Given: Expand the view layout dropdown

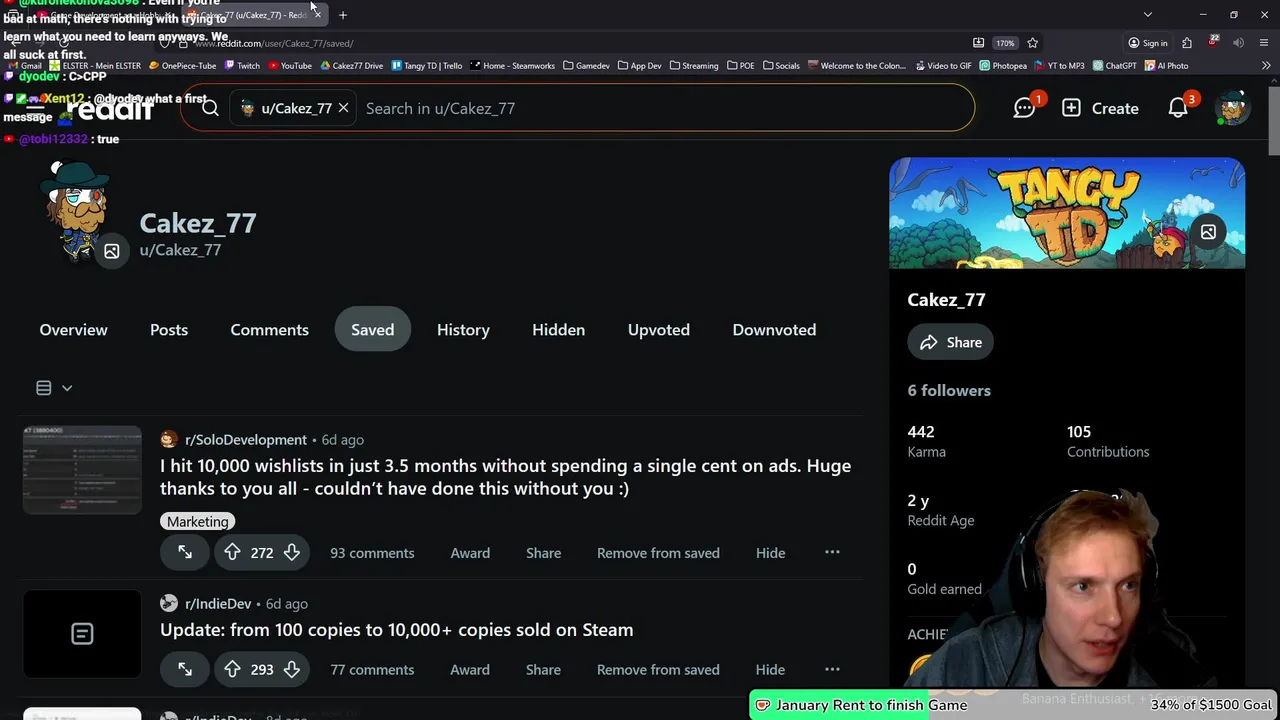Looking at the screenshot, I should pyautogui.click(x=54, y=388).
